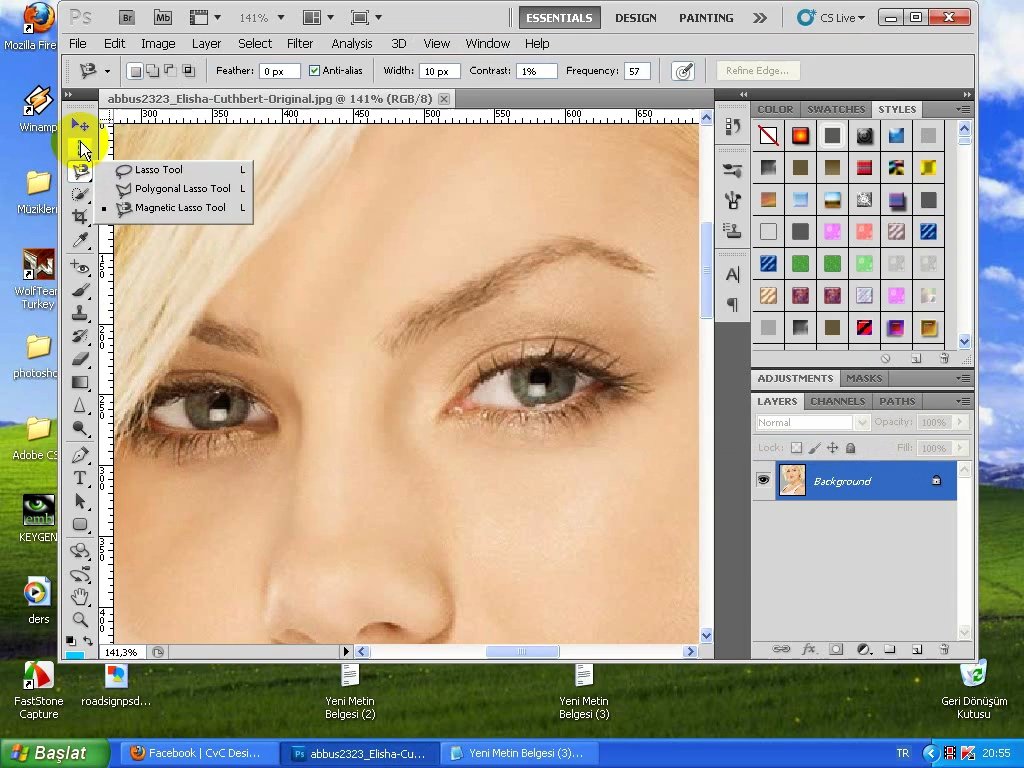Click the tablet pen pressure icon
The image size is (1024, 768).
pyautogui.click(x=682, y=71)
